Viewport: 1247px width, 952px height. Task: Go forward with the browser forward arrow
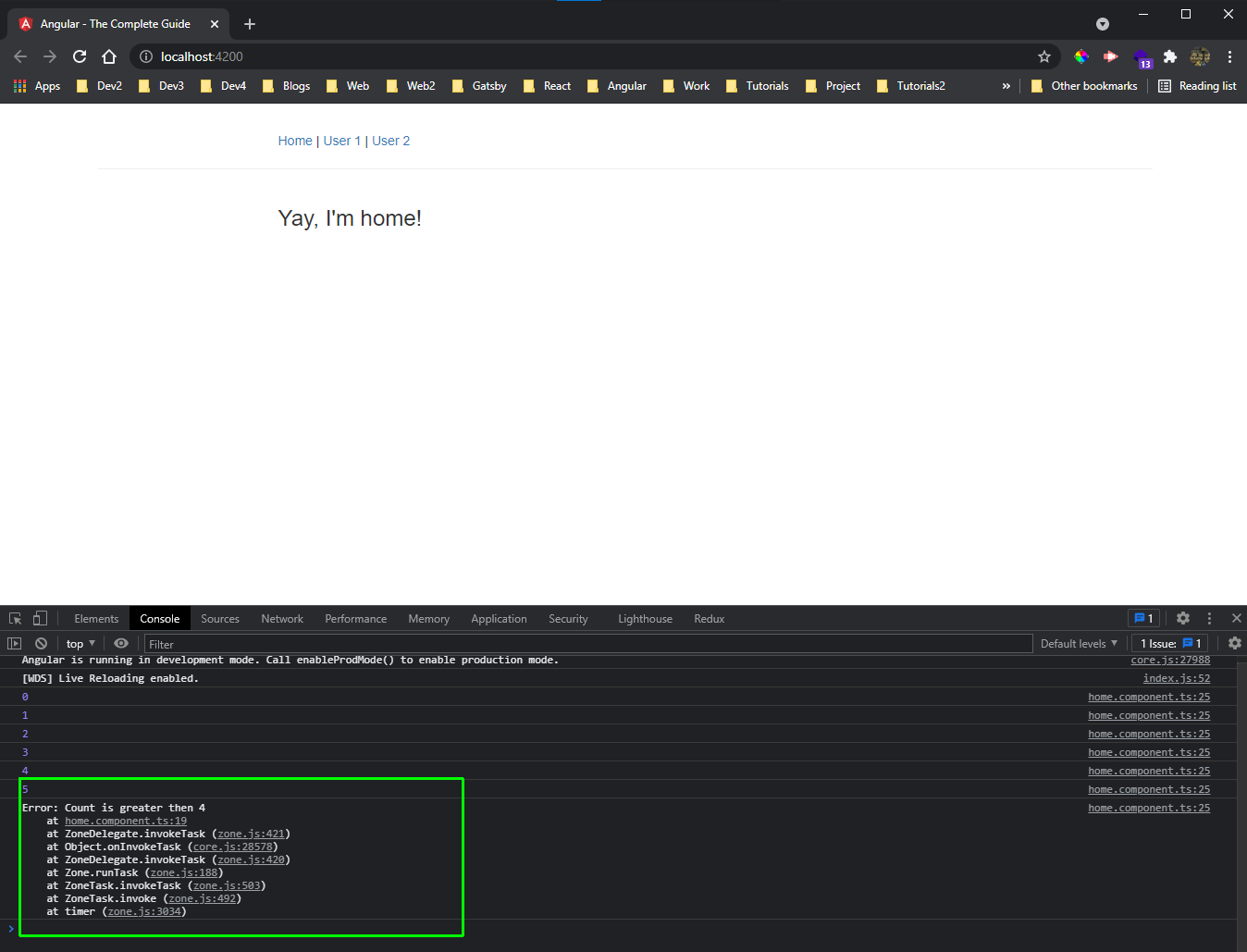point(50,56)
